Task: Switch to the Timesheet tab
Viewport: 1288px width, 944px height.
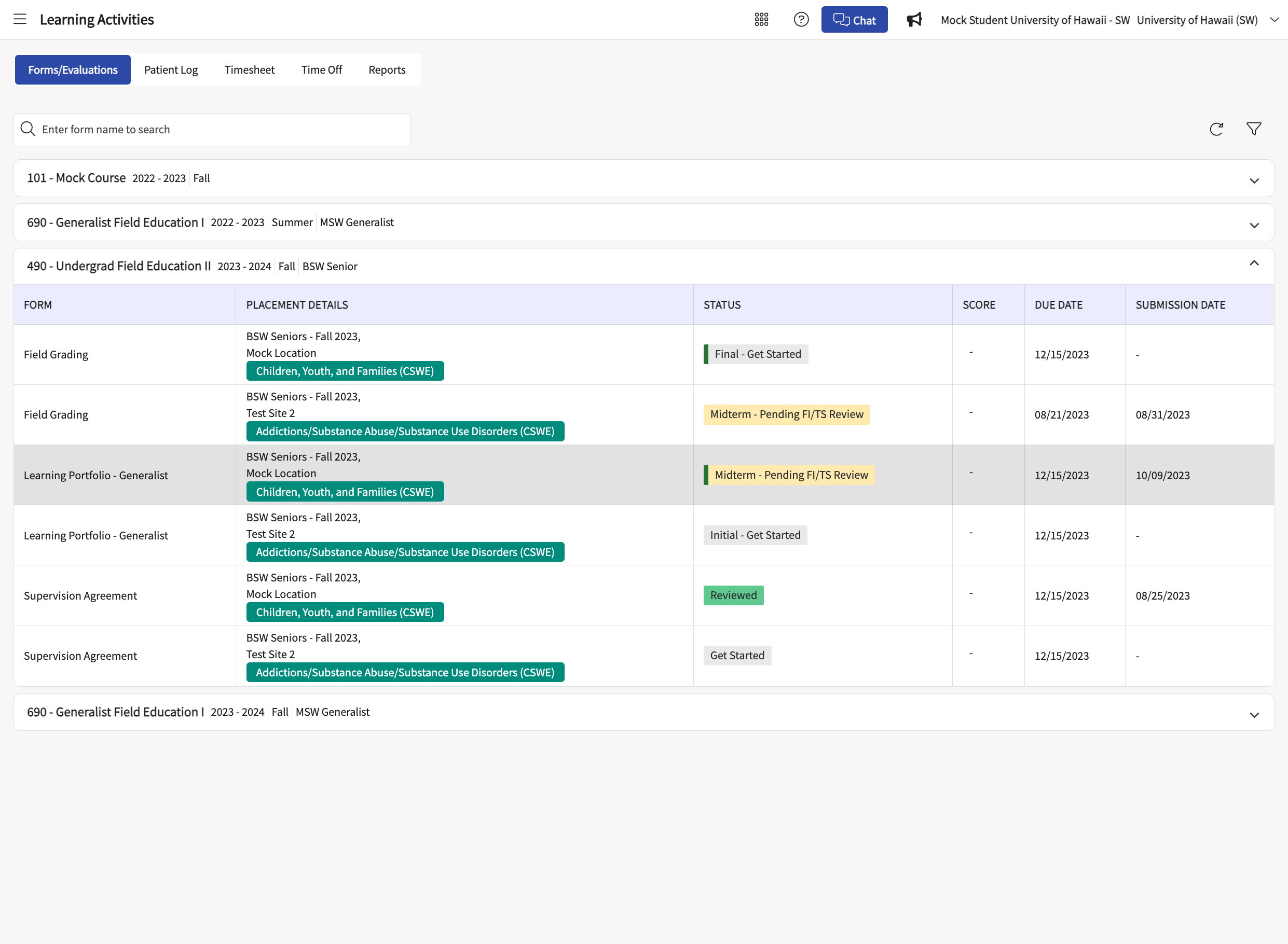Action: pos(249,70)
